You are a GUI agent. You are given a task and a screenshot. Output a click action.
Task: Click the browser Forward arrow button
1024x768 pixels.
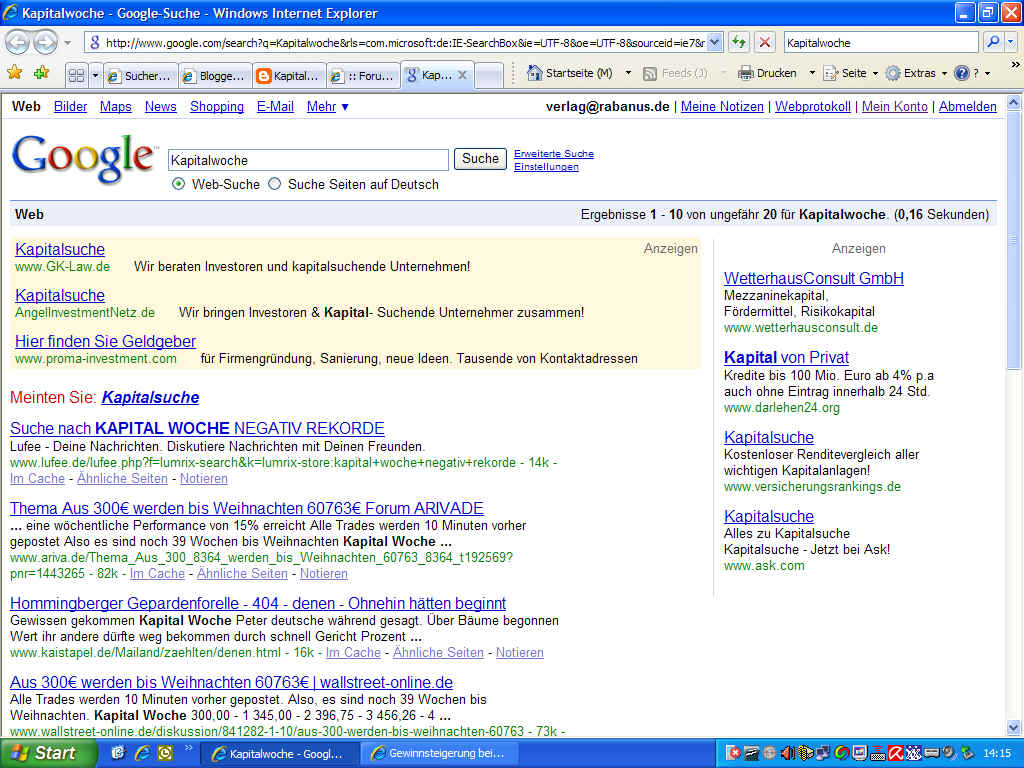pyautogui.click(x=45, y=43)
